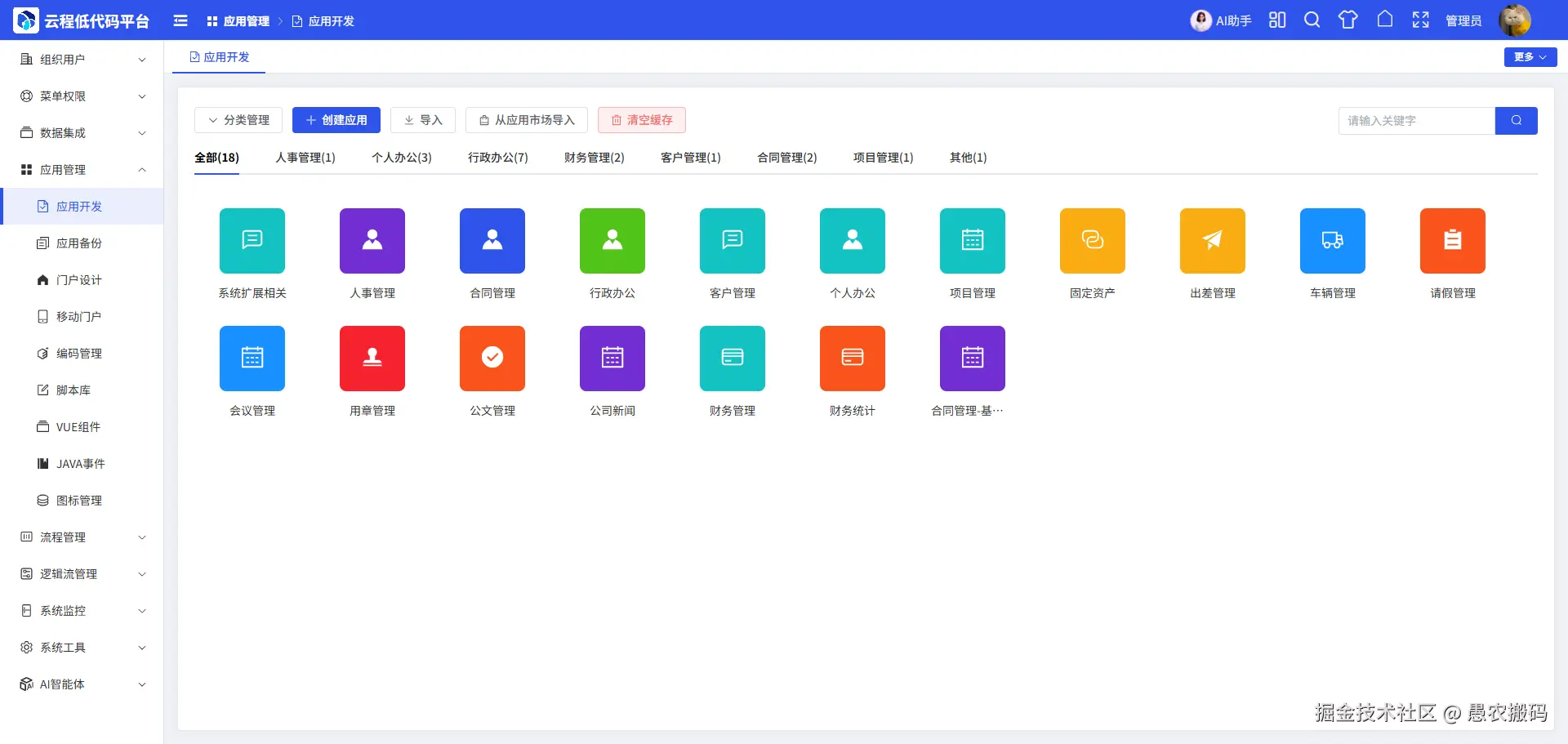This screenshot has height=744, width=1568.
Task: Open 门户设计 in the sidebar
Action: point(82,280)
